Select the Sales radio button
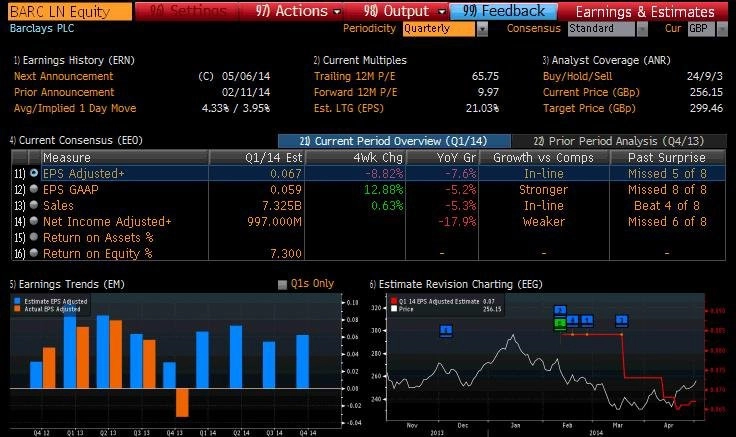 pos(34,205)
